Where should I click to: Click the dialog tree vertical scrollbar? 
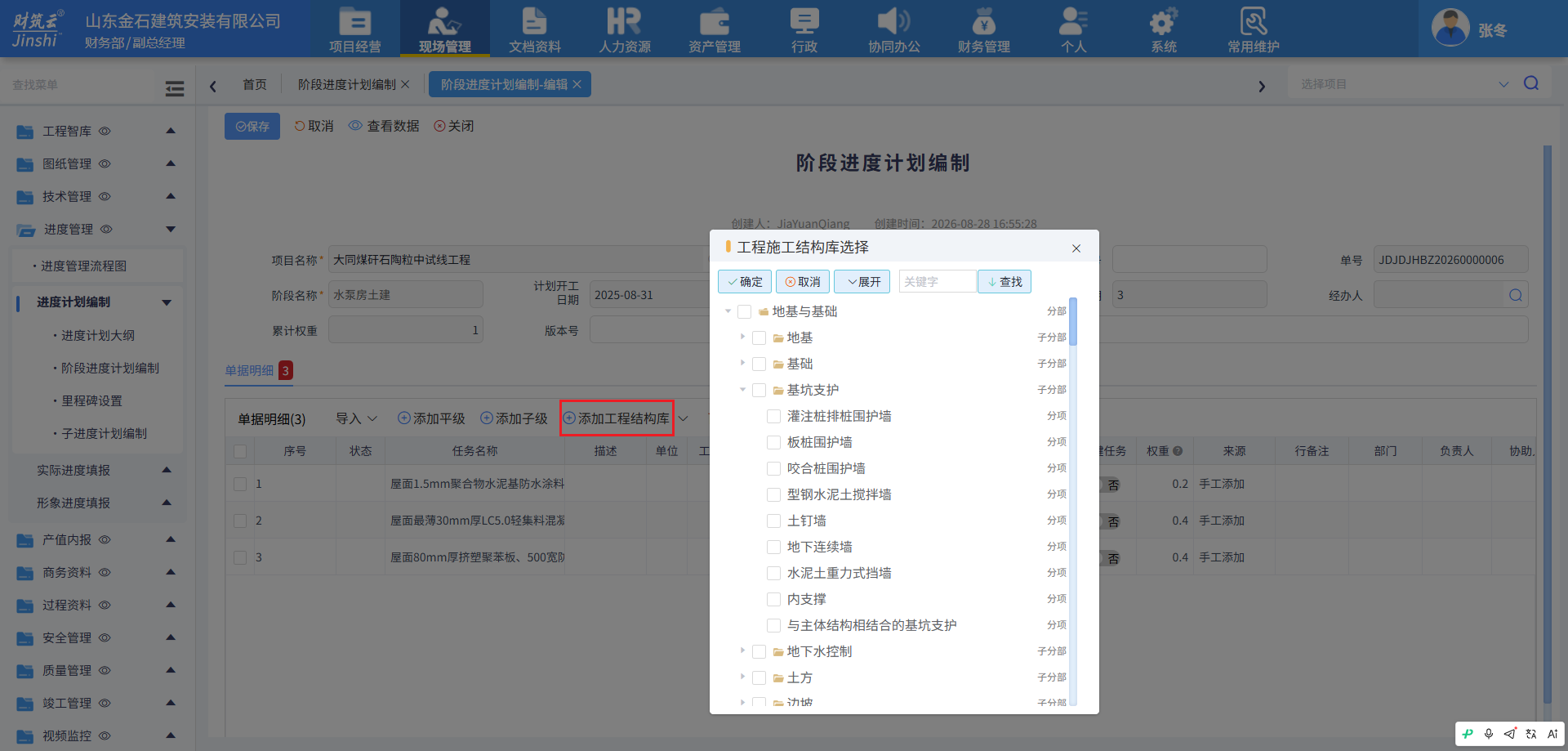[x=1073, y=323]
